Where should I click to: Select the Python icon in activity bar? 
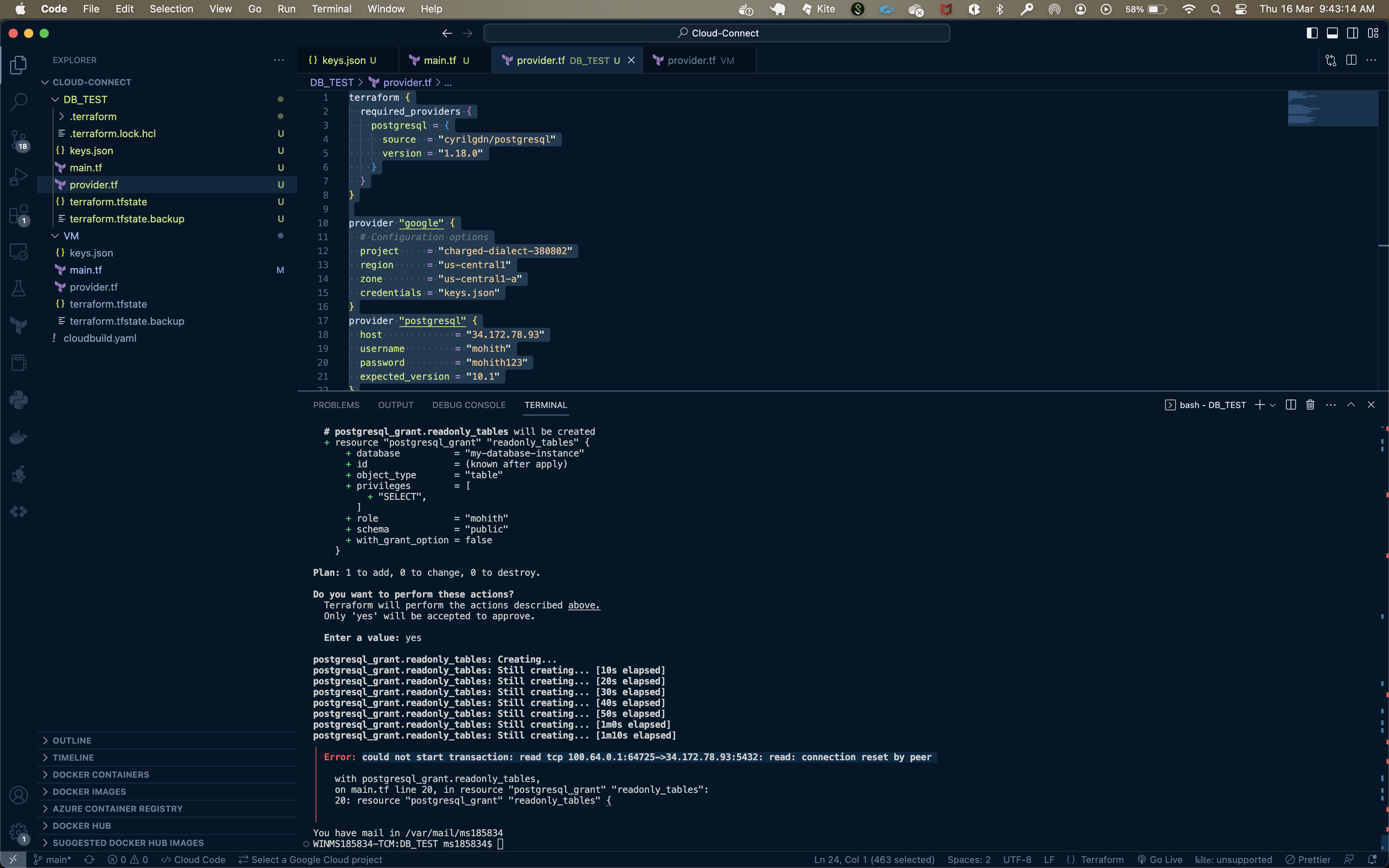pyautogui.click(x=18, y=400)
